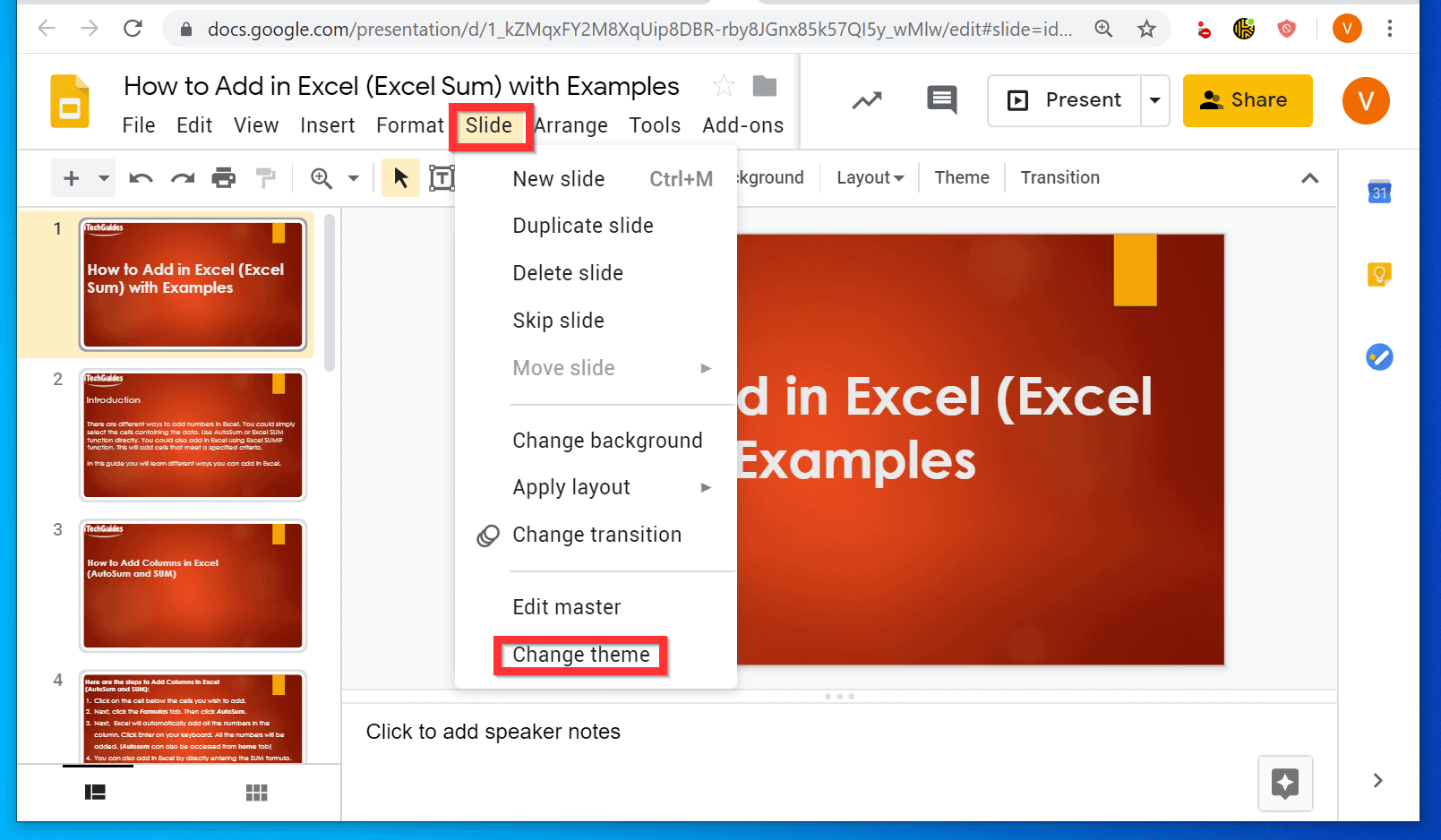
Task: Open comment history
Action: pos(940,100)
